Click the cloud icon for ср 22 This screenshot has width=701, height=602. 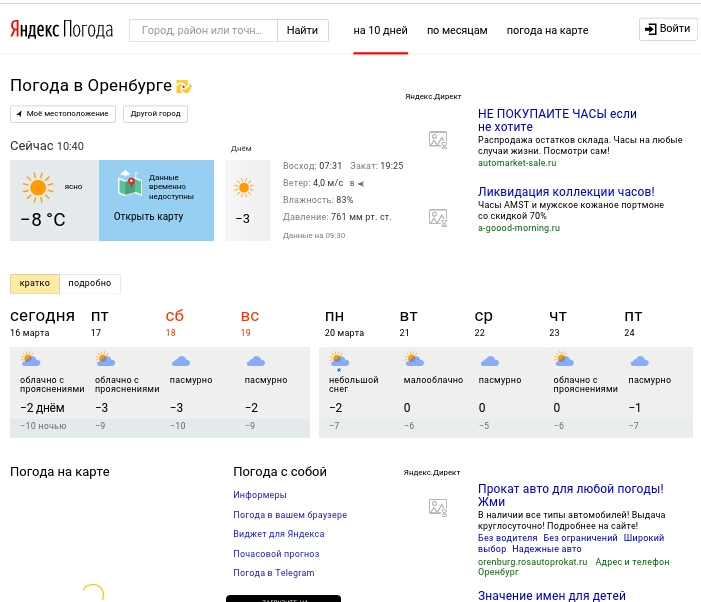pyautogui.click(x=490, y=361)
